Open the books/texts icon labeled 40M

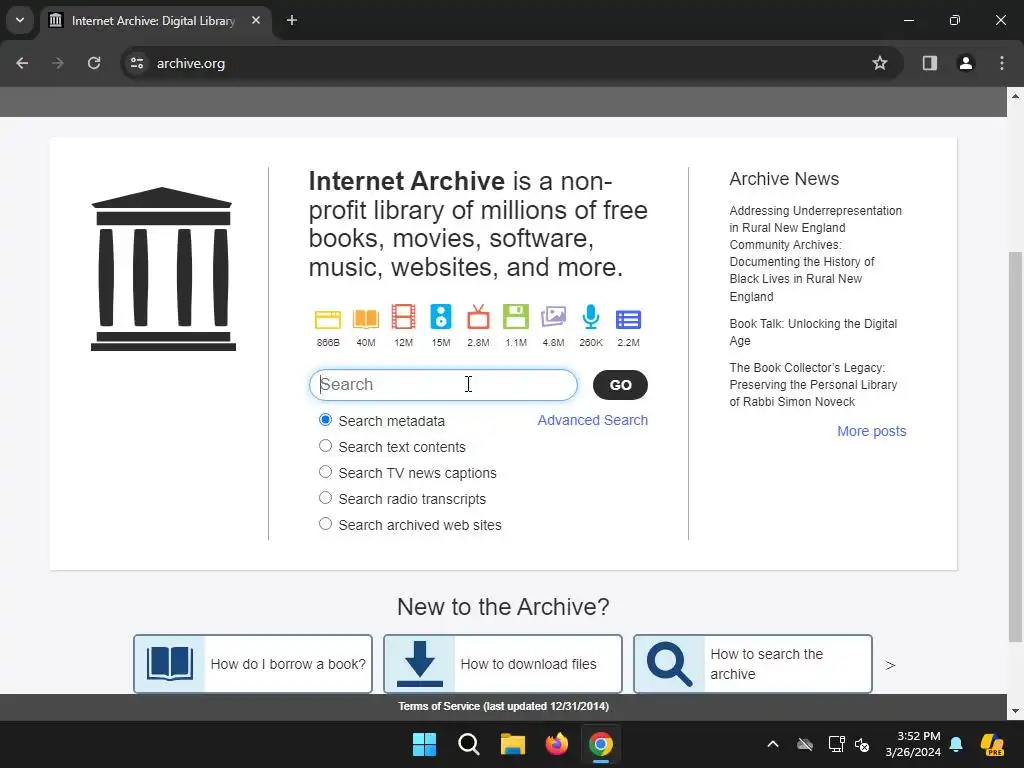click(x=366, y=319)
